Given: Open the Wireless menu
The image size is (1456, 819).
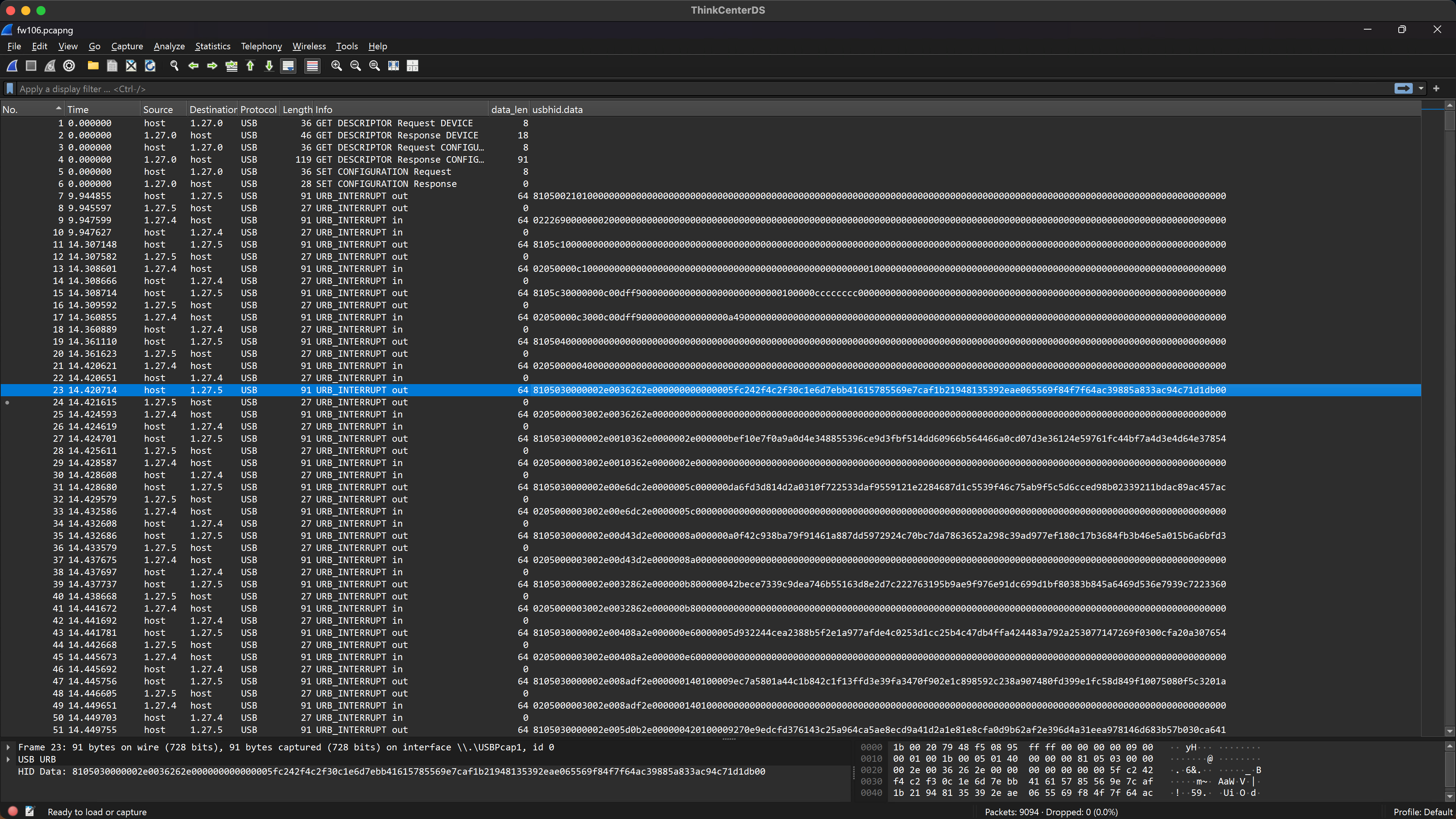Looking at the screenshot, I should (x=309, y=46).
